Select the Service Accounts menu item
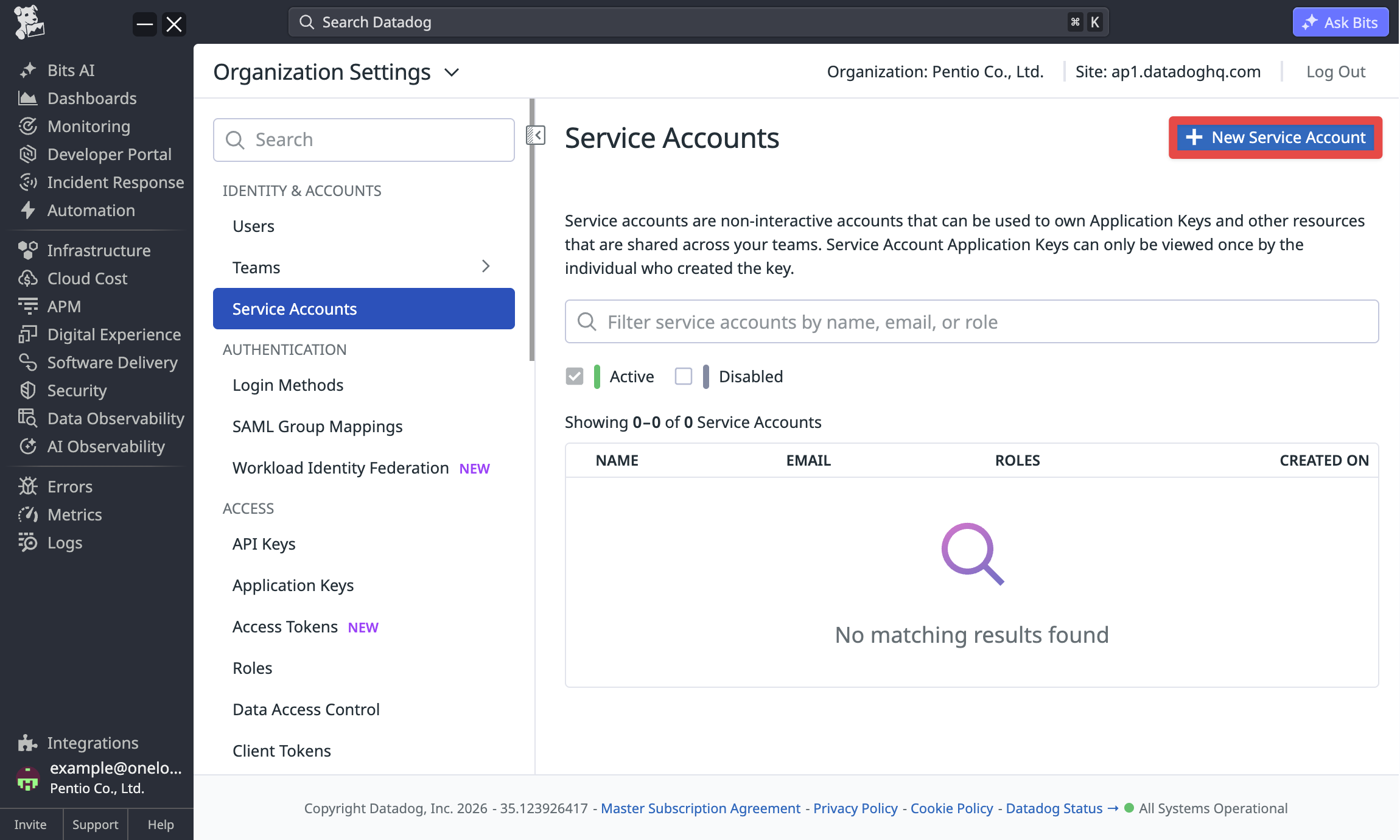The image size is (1400, 840). point(364,309)
